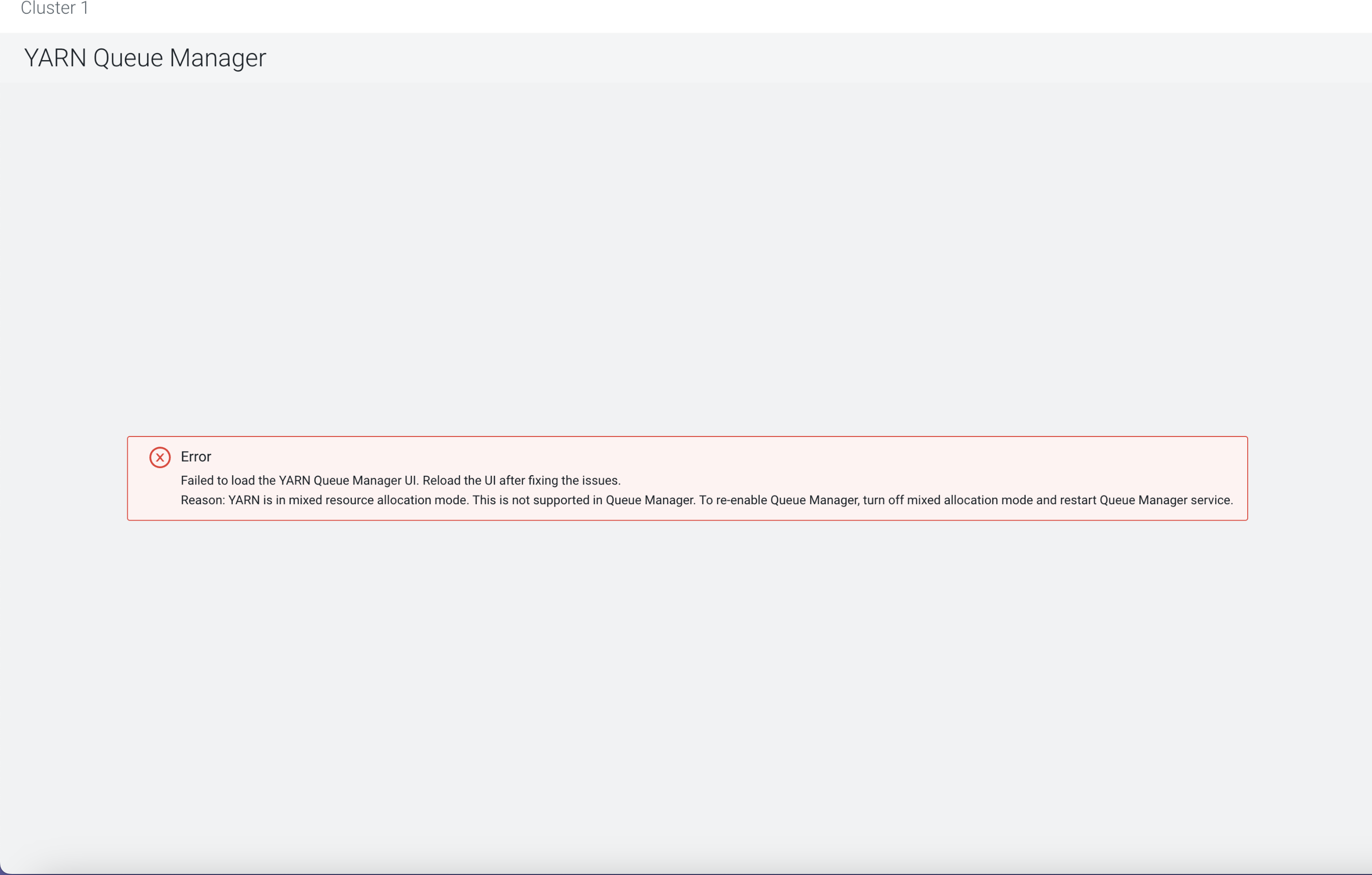This screenshot has height=875, width=1372.
Task: Click the red error X icon
Action: 159,457
